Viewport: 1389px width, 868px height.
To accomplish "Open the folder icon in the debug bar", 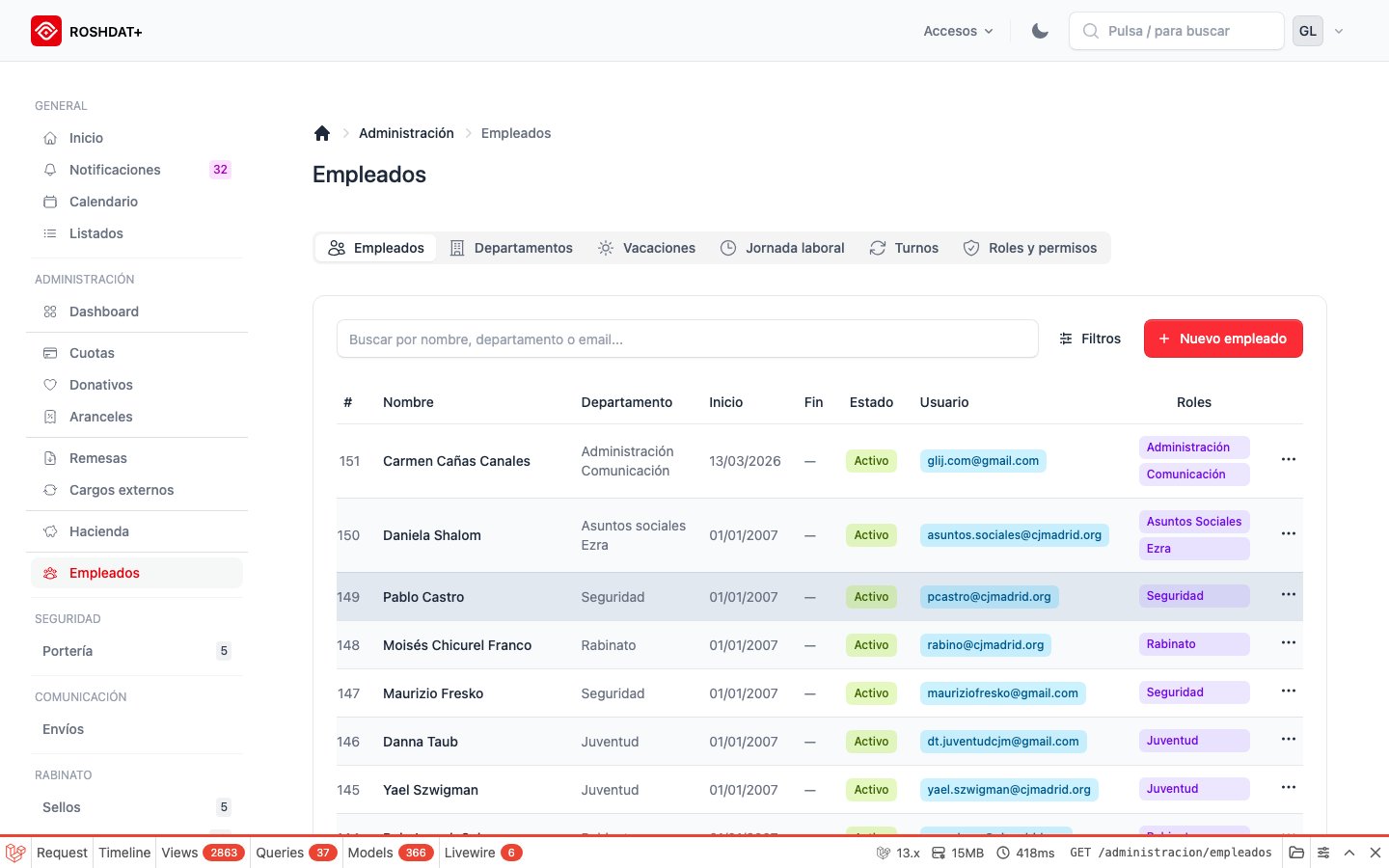I will point(1297,853).
